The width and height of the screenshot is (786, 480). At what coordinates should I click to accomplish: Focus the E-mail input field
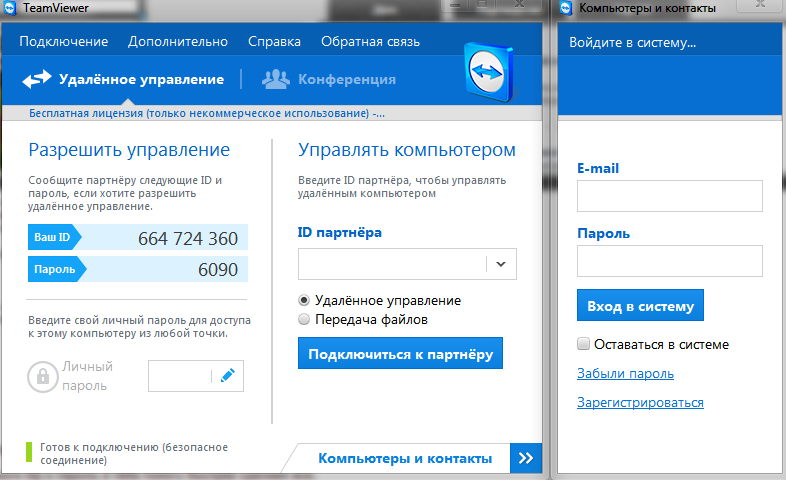pos(670,196)
